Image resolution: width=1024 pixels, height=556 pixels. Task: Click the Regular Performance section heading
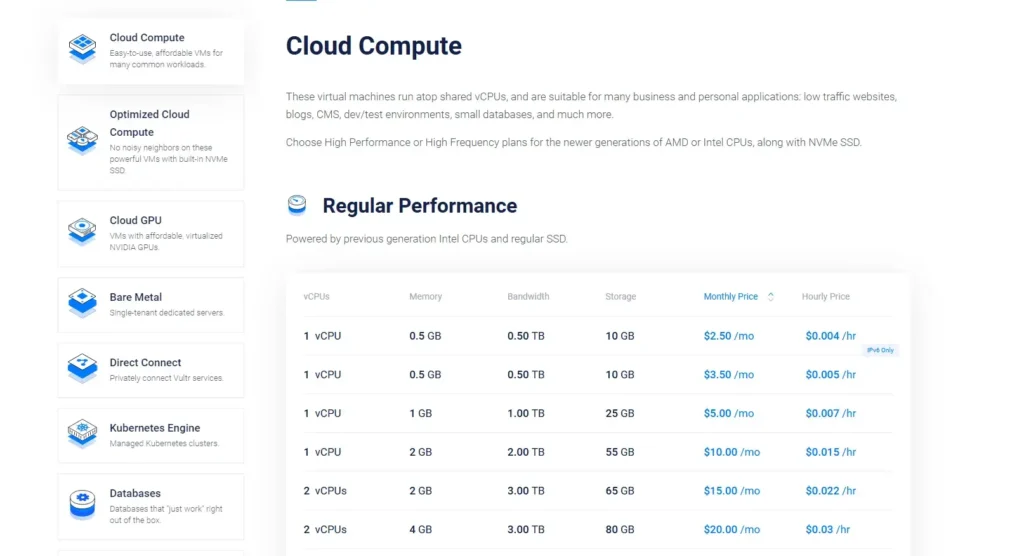click(419, 206)
